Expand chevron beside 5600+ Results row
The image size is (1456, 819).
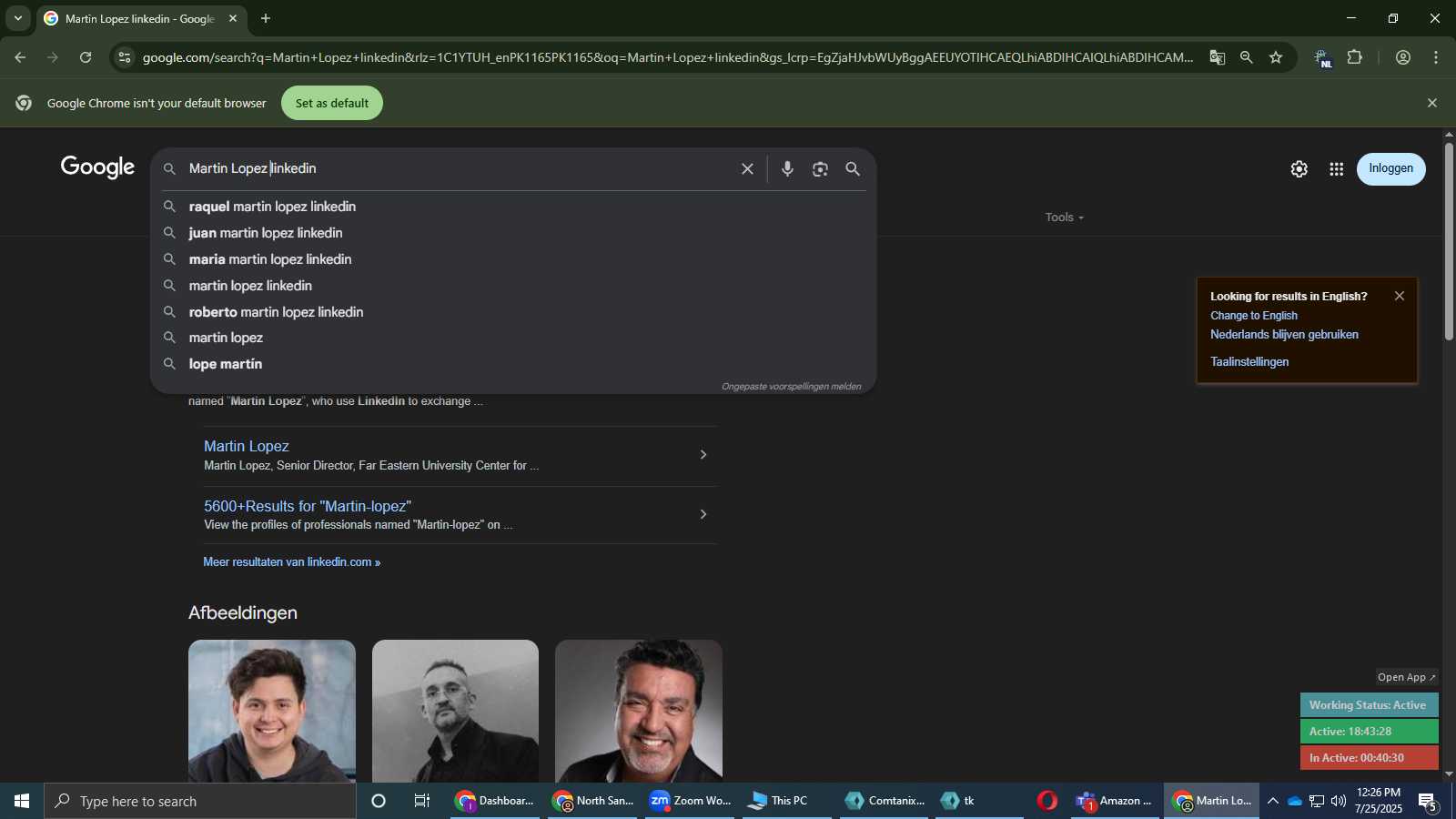point(703,514)
